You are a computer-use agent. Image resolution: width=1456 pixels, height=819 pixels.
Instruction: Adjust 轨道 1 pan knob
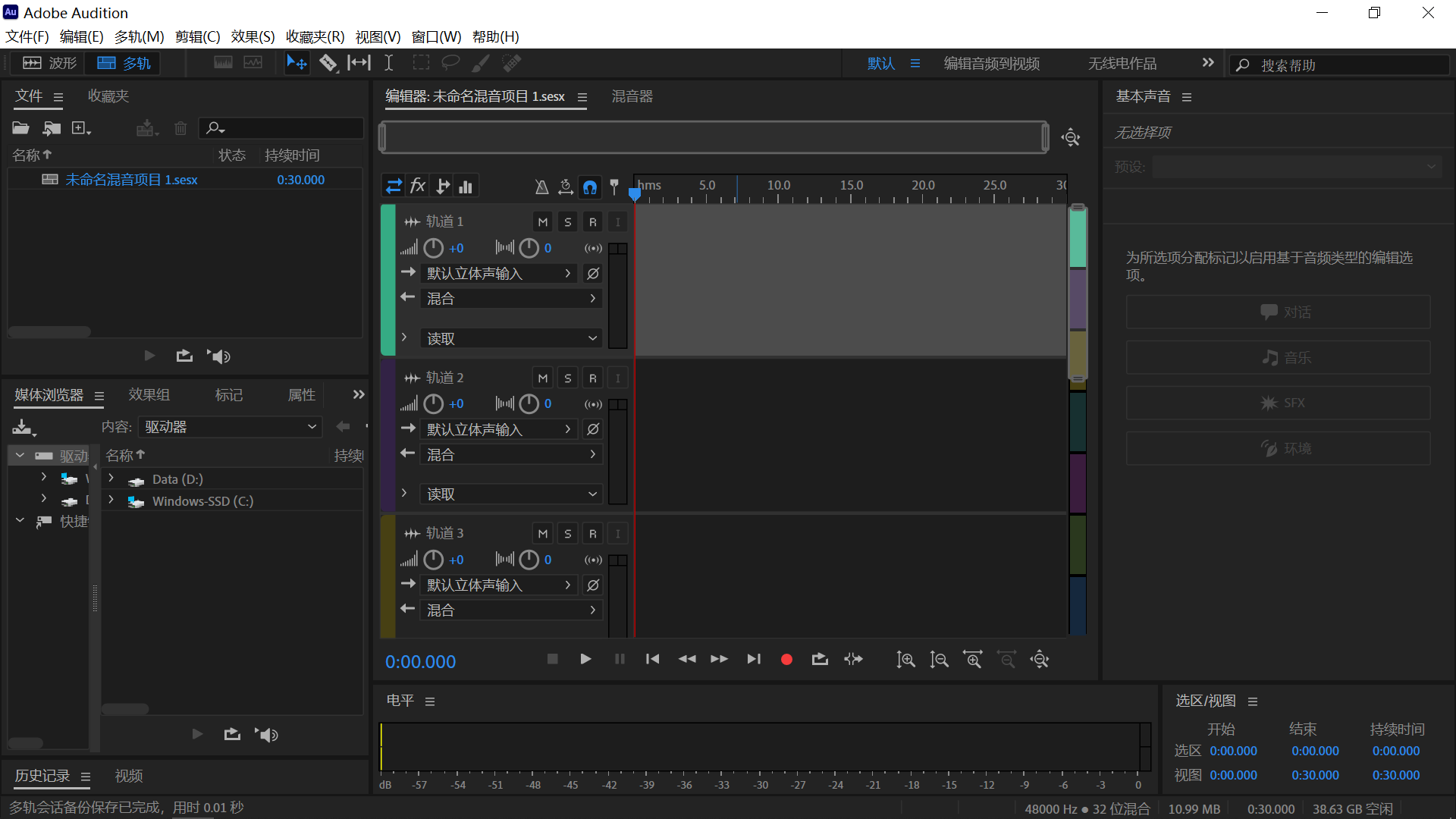(x=529, y=248)
